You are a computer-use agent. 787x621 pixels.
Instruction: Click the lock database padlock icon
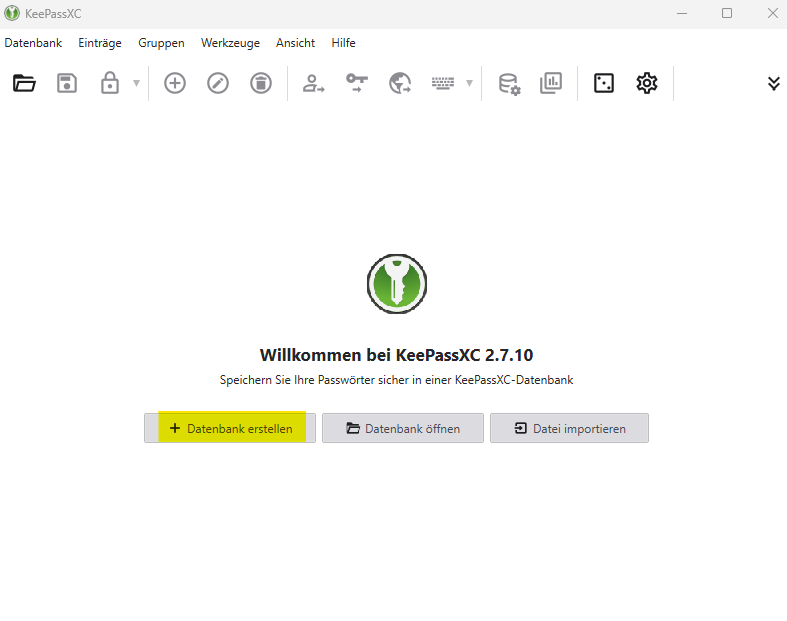click(110, 83)
